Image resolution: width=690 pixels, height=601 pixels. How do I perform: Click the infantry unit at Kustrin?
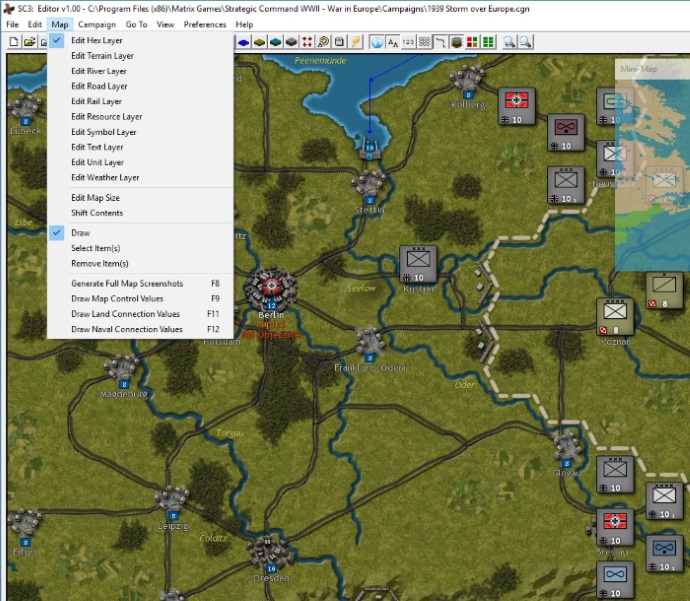(x=418, y=264)
